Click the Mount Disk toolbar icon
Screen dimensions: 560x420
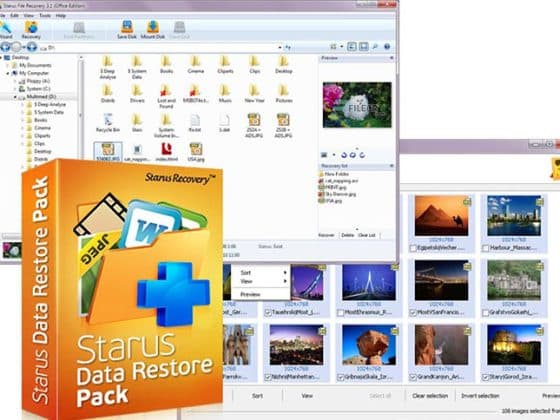(152, 30)
